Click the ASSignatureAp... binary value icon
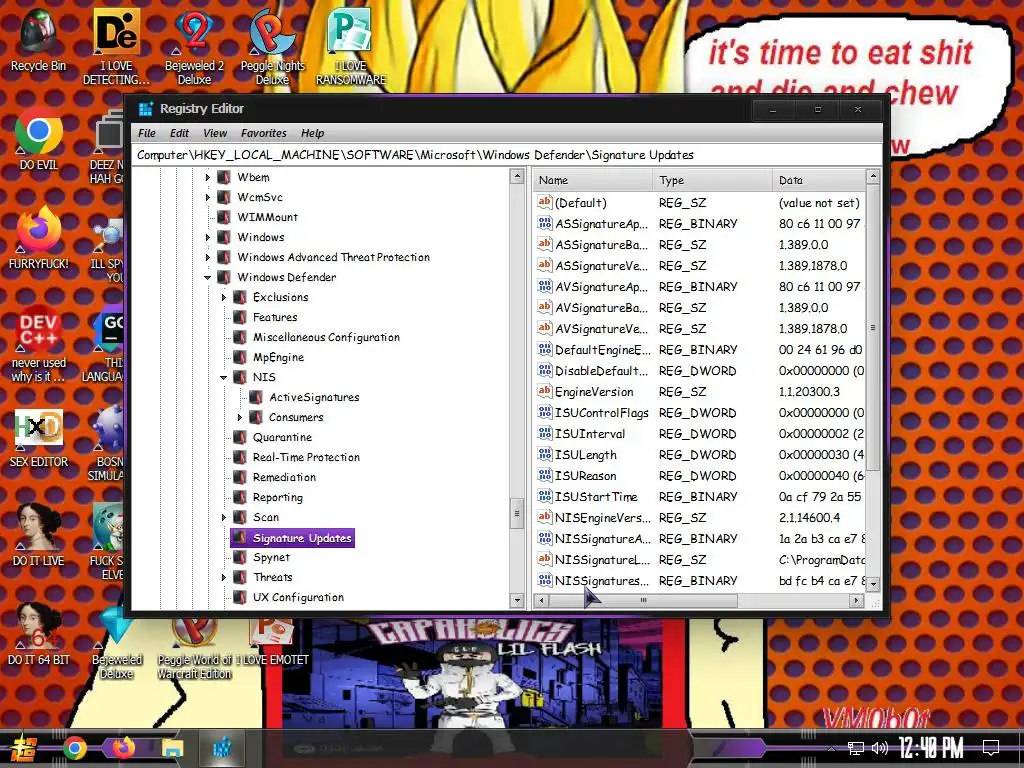Screen dimensions: 1024x768 click(545, 223)
